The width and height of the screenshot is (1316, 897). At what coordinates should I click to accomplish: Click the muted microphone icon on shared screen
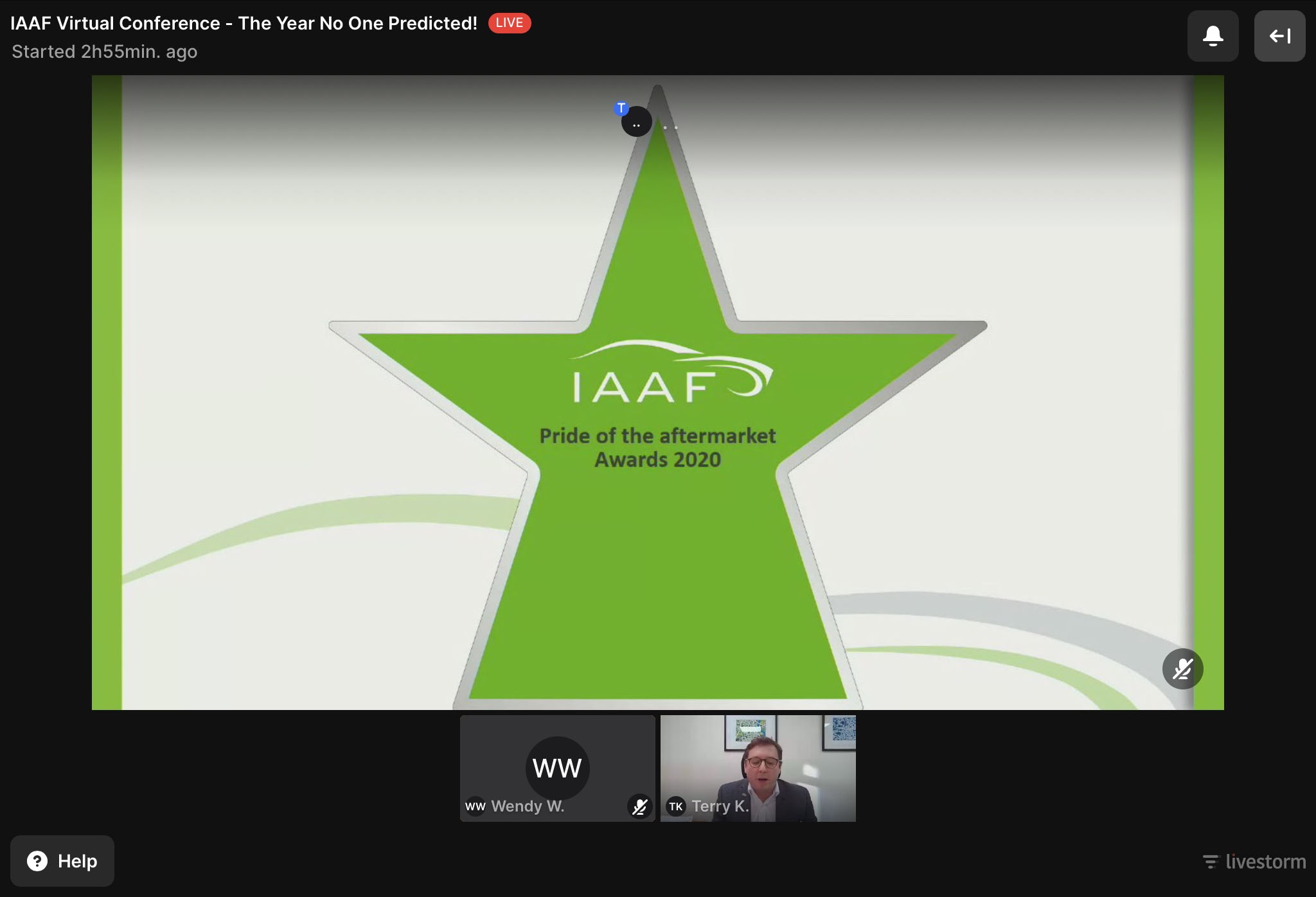pyautogui.click(x=1182, y=669)
